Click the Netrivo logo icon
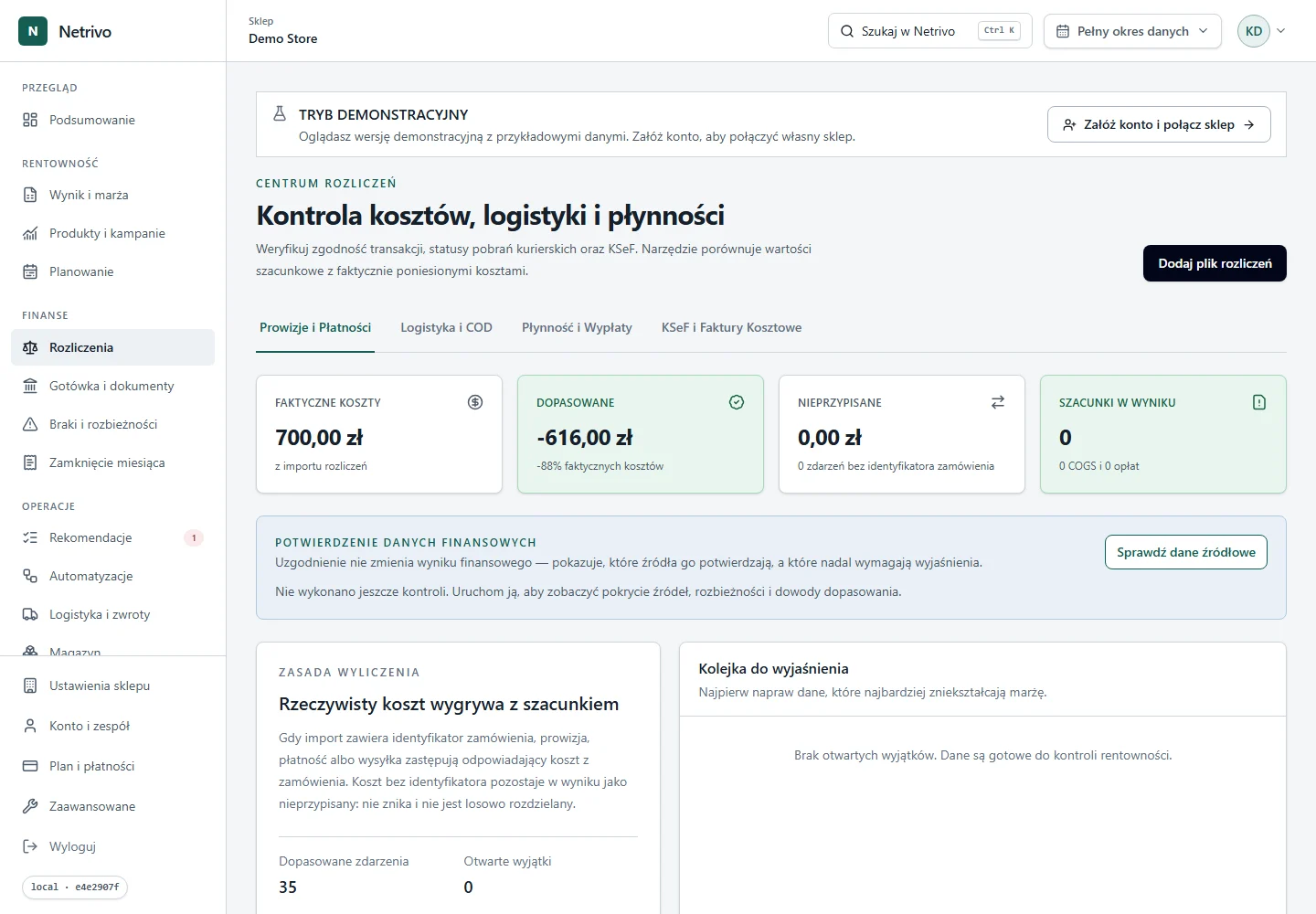Screen dimensions: 1316x914 (33, 31)
